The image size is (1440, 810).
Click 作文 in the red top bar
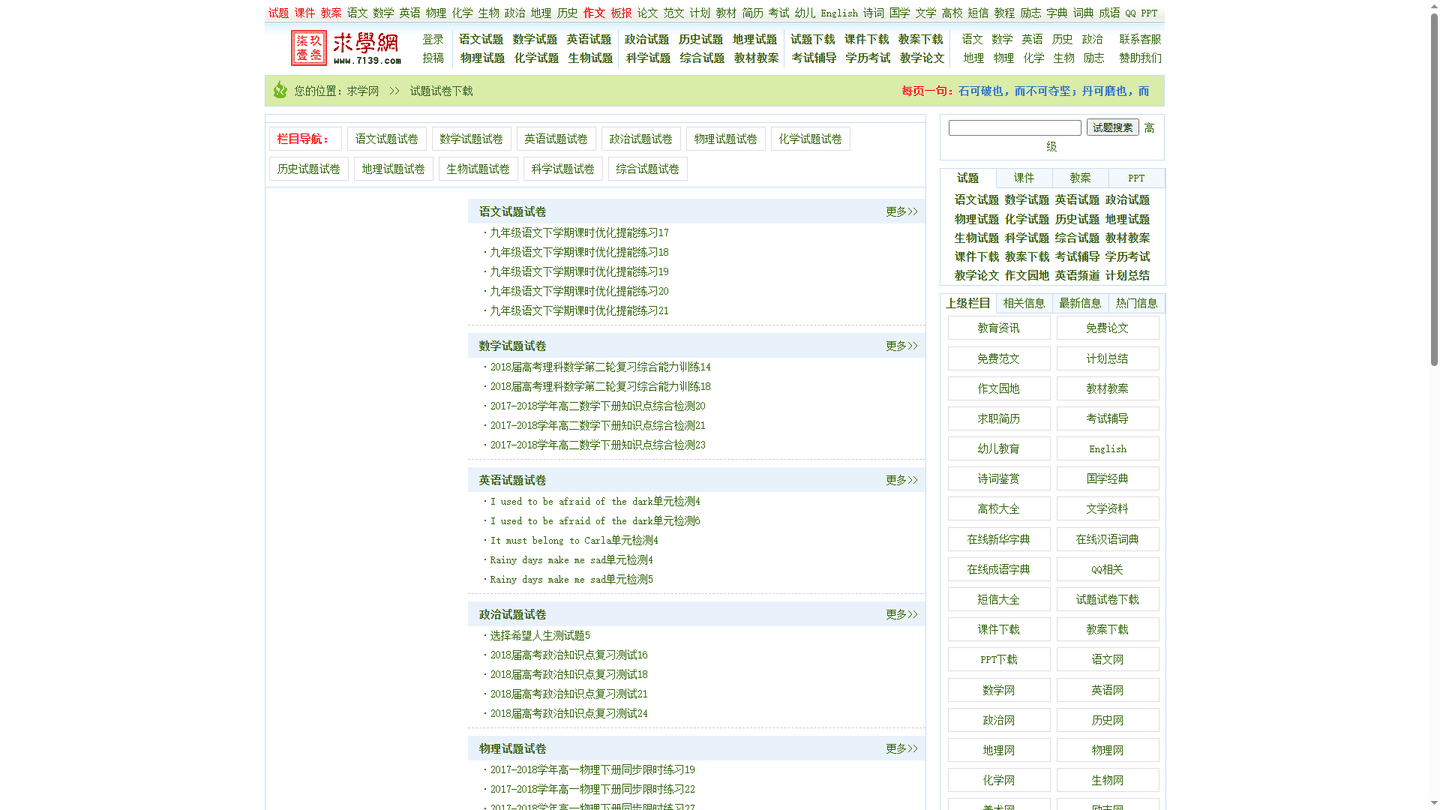[x=594, y=13]
